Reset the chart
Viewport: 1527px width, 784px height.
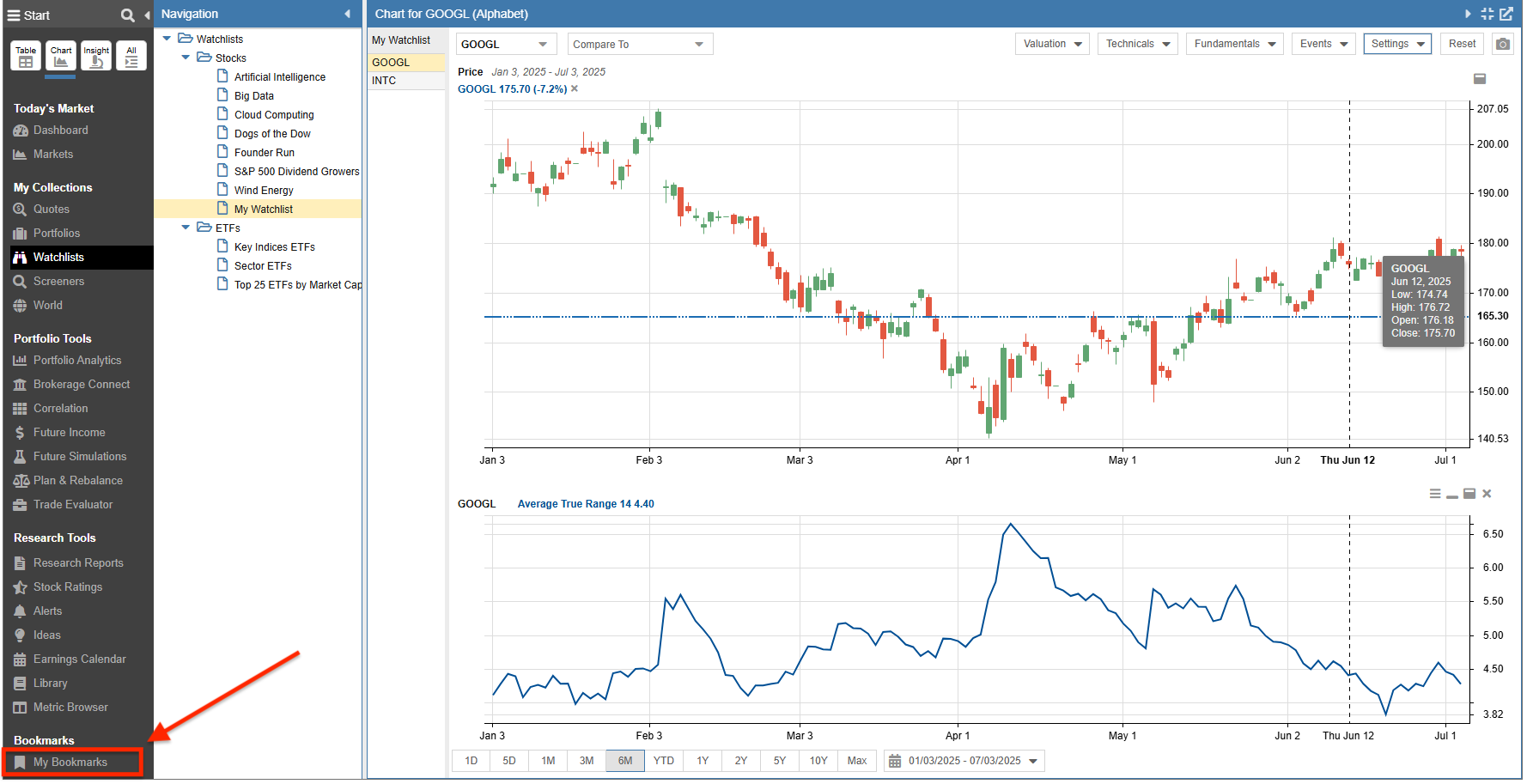tap(1462, 44)
